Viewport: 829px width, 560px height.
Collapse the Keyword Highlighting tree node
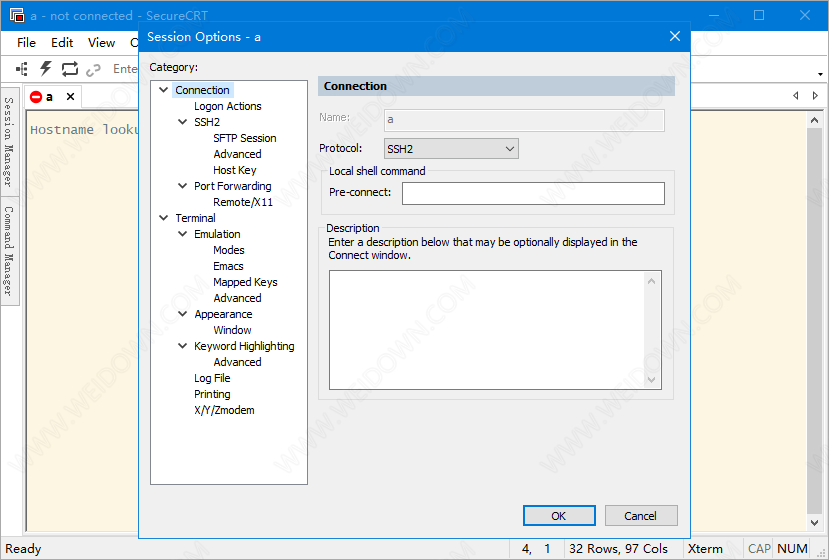point(182,346)
